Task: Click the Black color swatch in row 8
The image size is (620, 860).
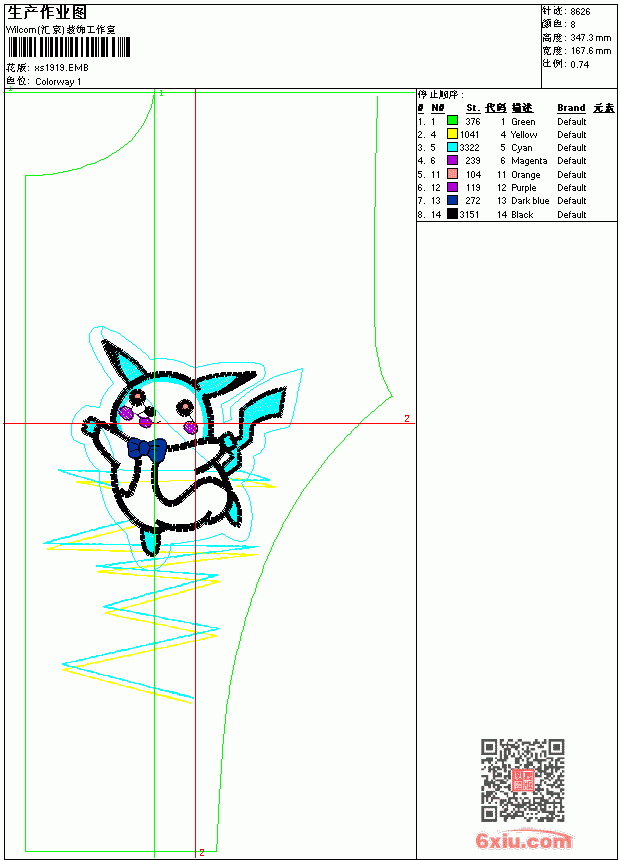Action: coord(452,214)
